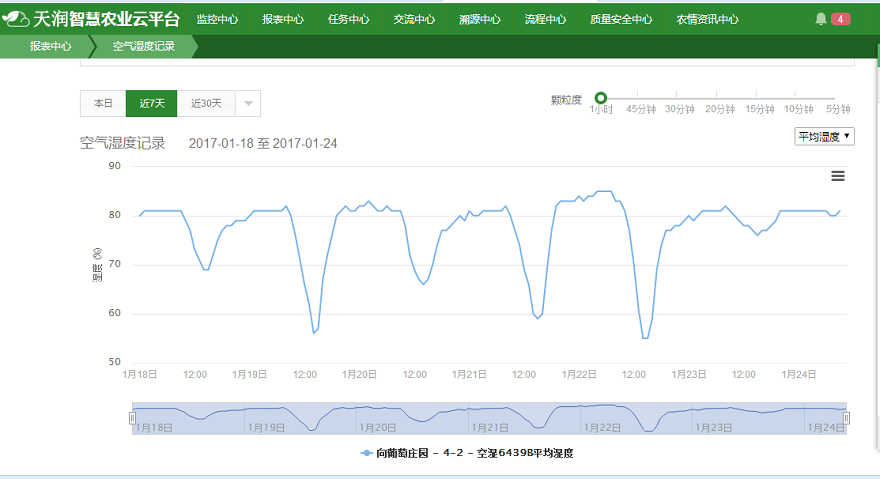Click the 报表中心 breadcrumb link
880x479 pixels.
tap(50, 46)
